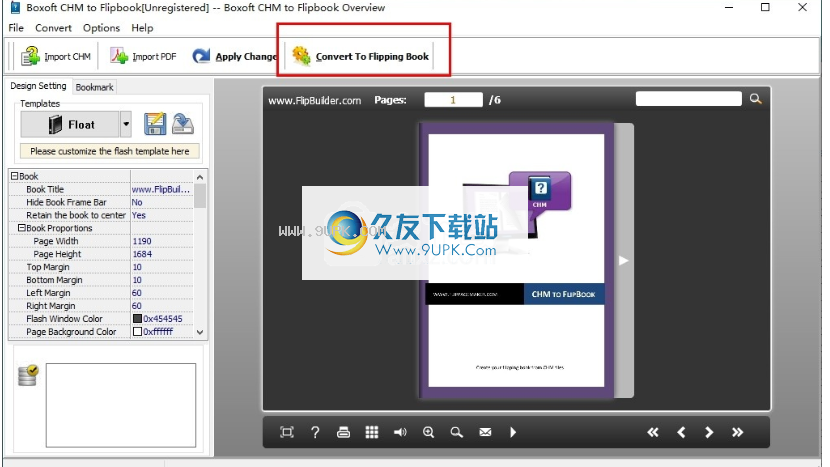Image resolution: width=830 pixels, height=467 pixels.
Task: Select the Right Margin property row
Action: 101,306
